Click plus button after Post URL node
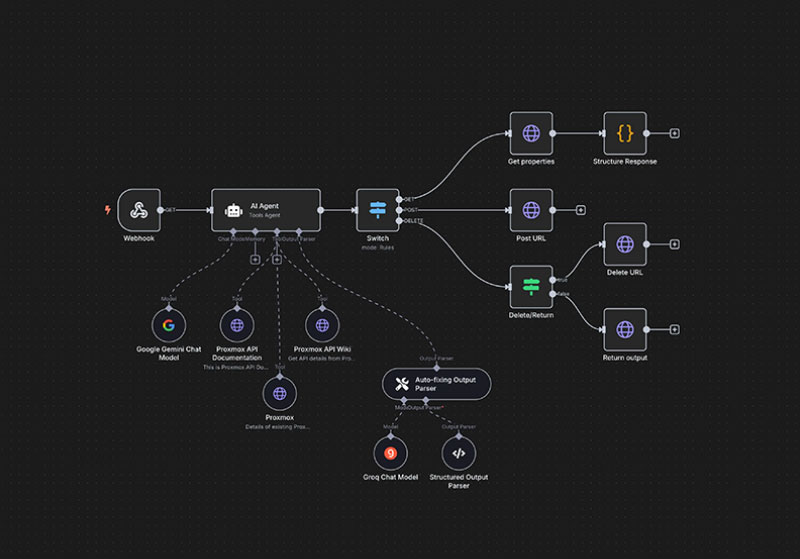 (x=580, y=210)
